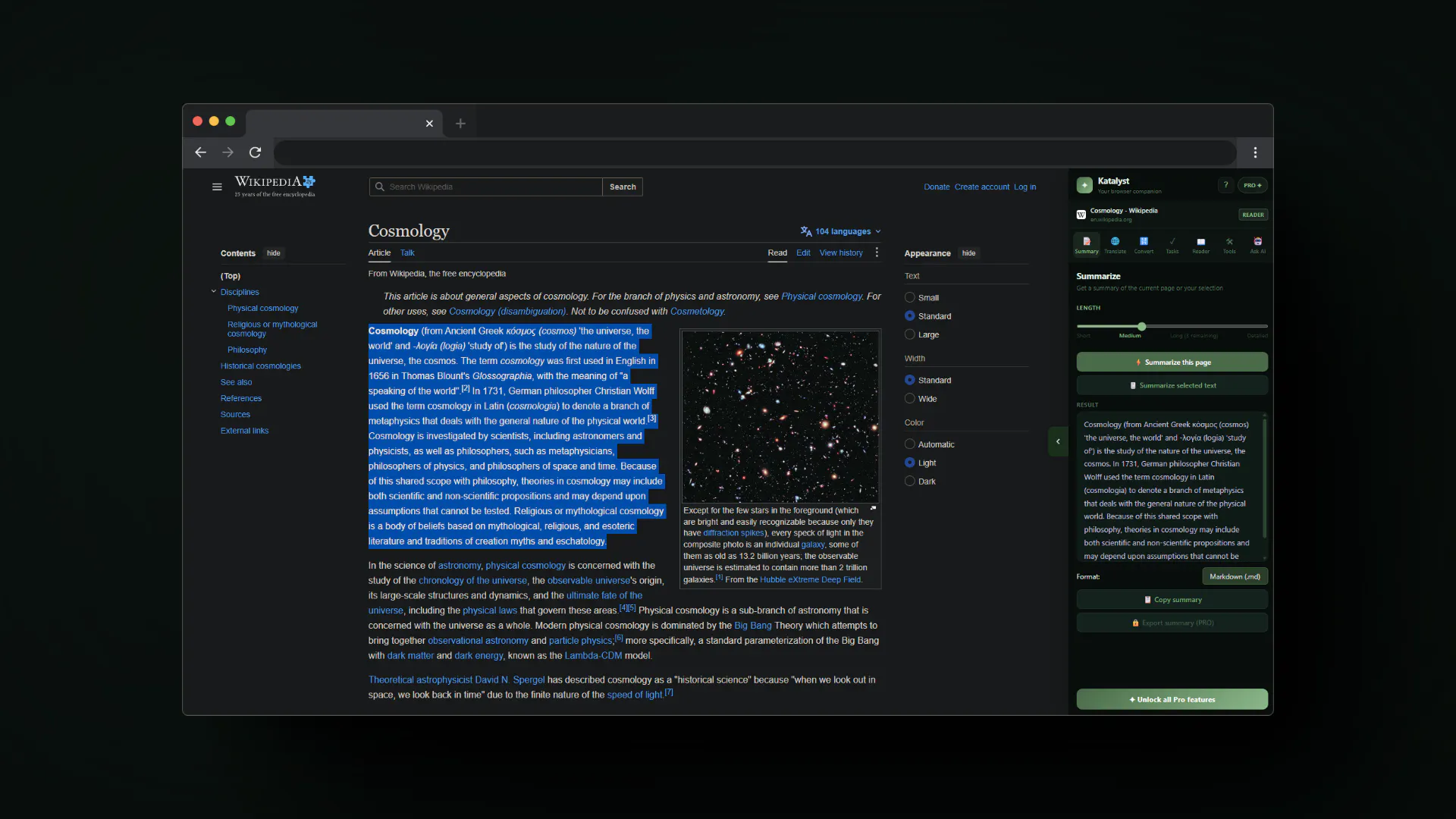Open the Tools section in Katalyst

point(1229,245)
